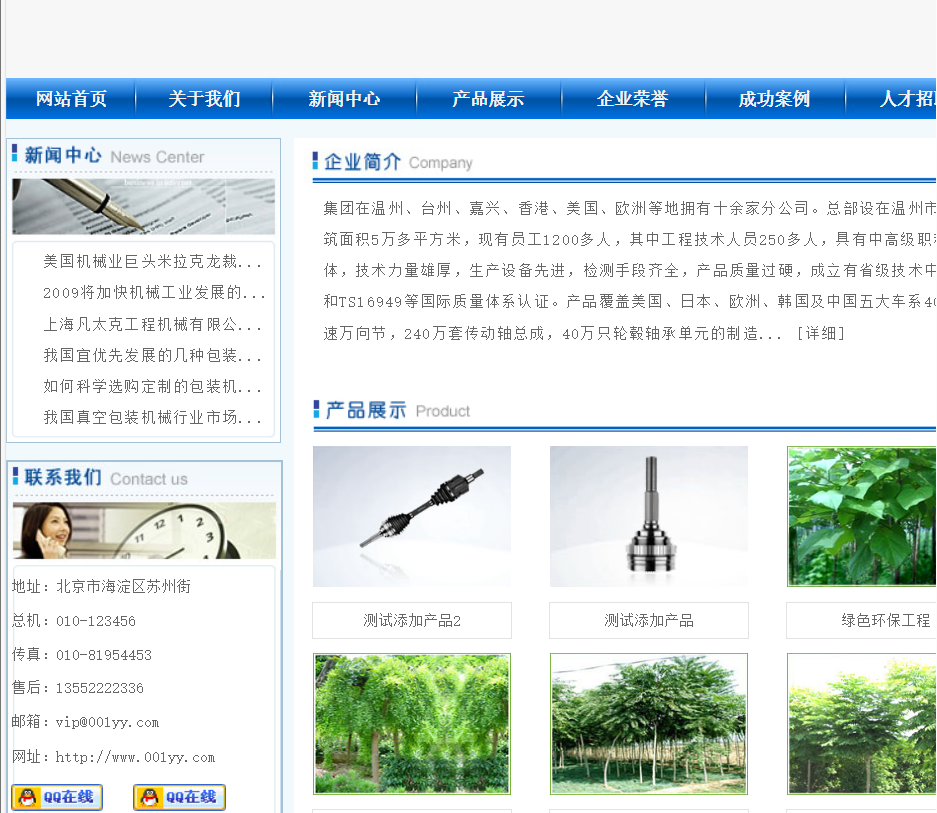The width and height of the screenshot is (937, 813).
Task: Go to 关于我们 page
Action: [x=204, y=99]
